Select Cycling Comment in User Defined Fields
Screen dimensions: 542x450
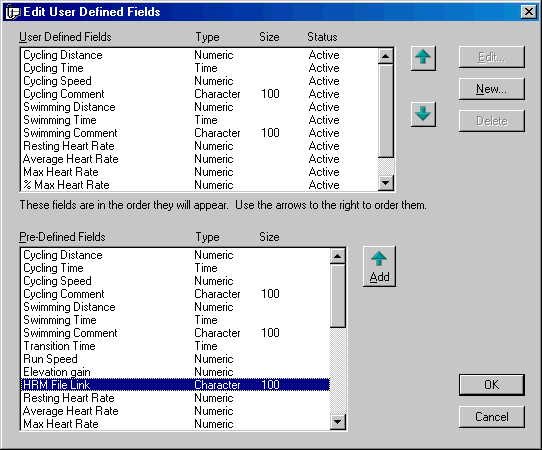(x=200, y=94)
